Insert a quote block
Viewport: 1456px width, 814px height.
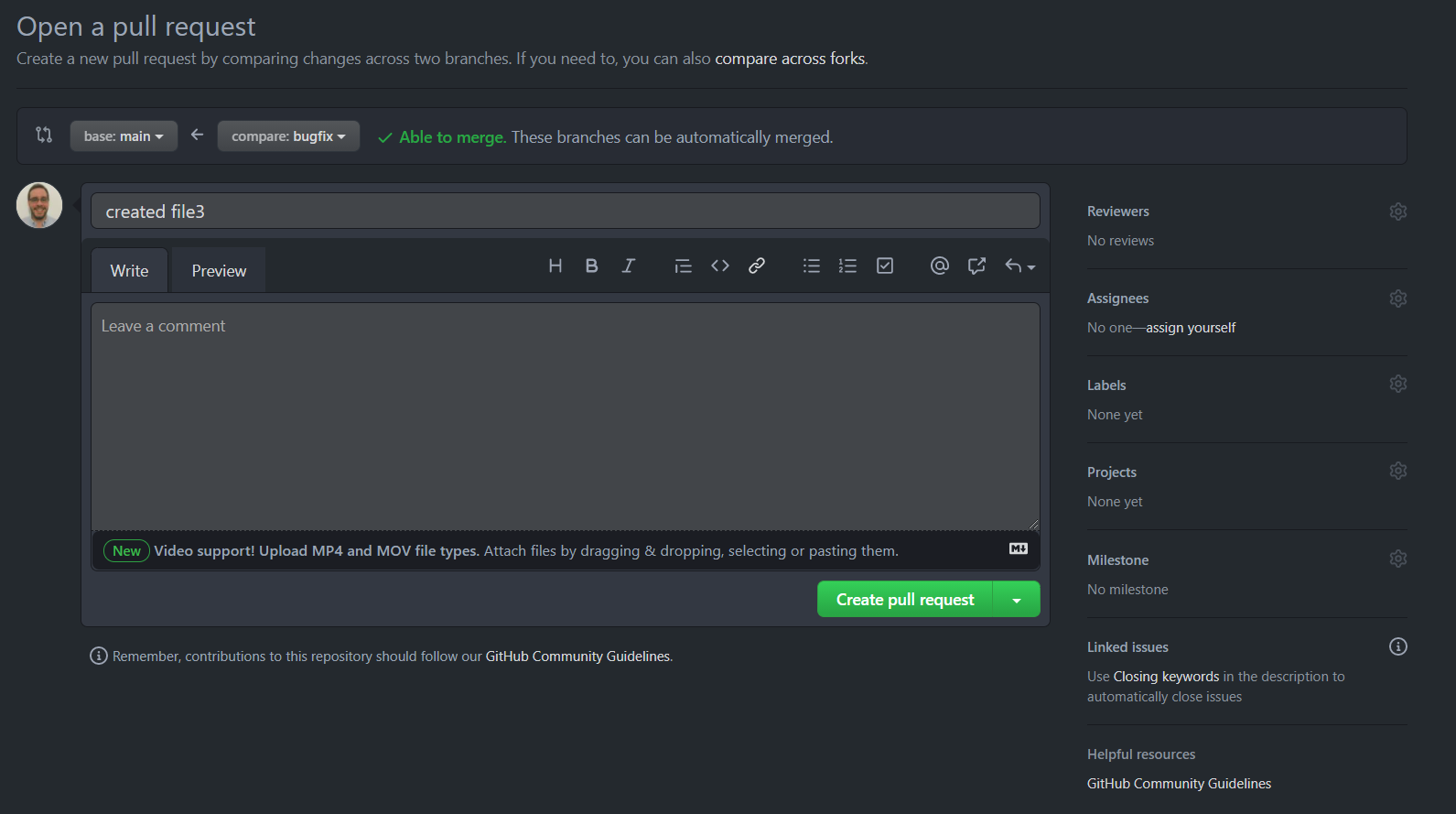click(x=683, y=266)
